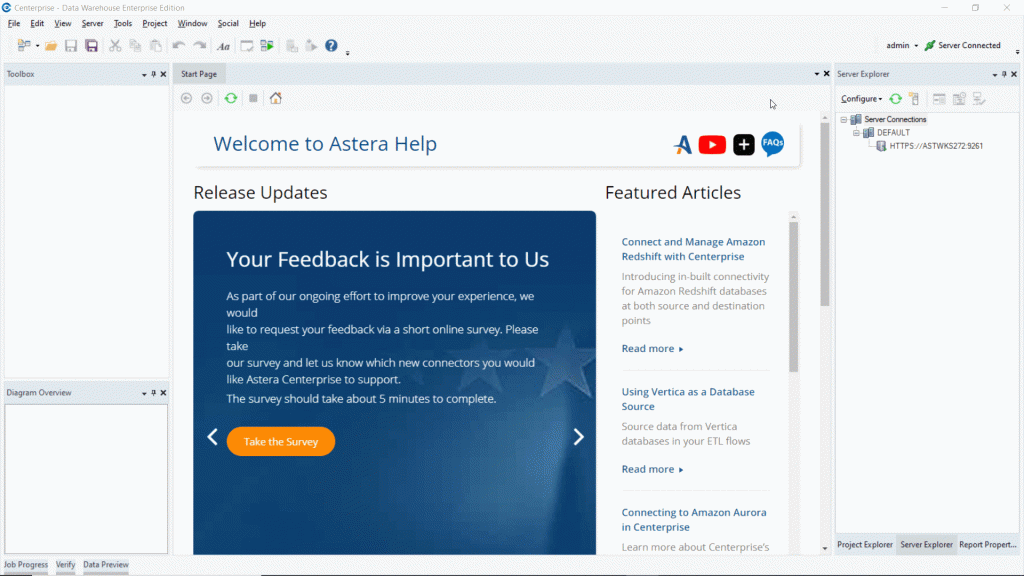This screenshot has width=1024, height=576.
Task: Click the Home icon on Start Page
Action: (x=275, y=98)
